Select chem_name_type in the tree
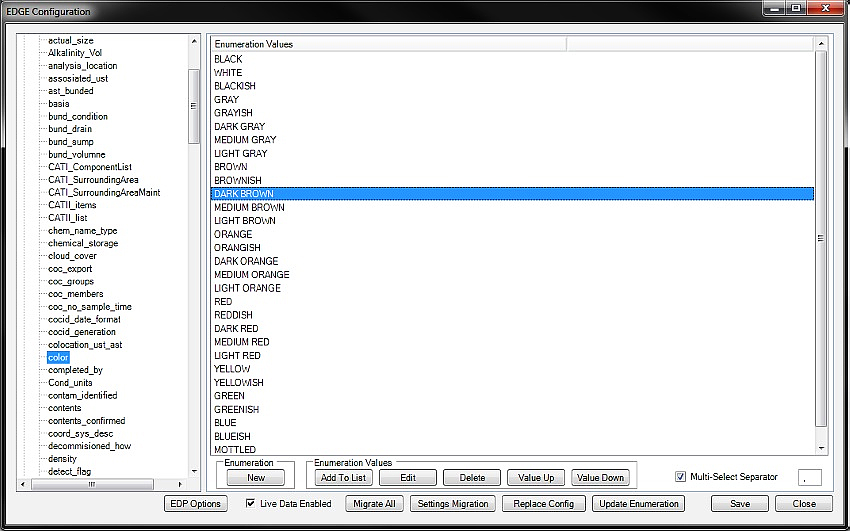 (82, 230)
